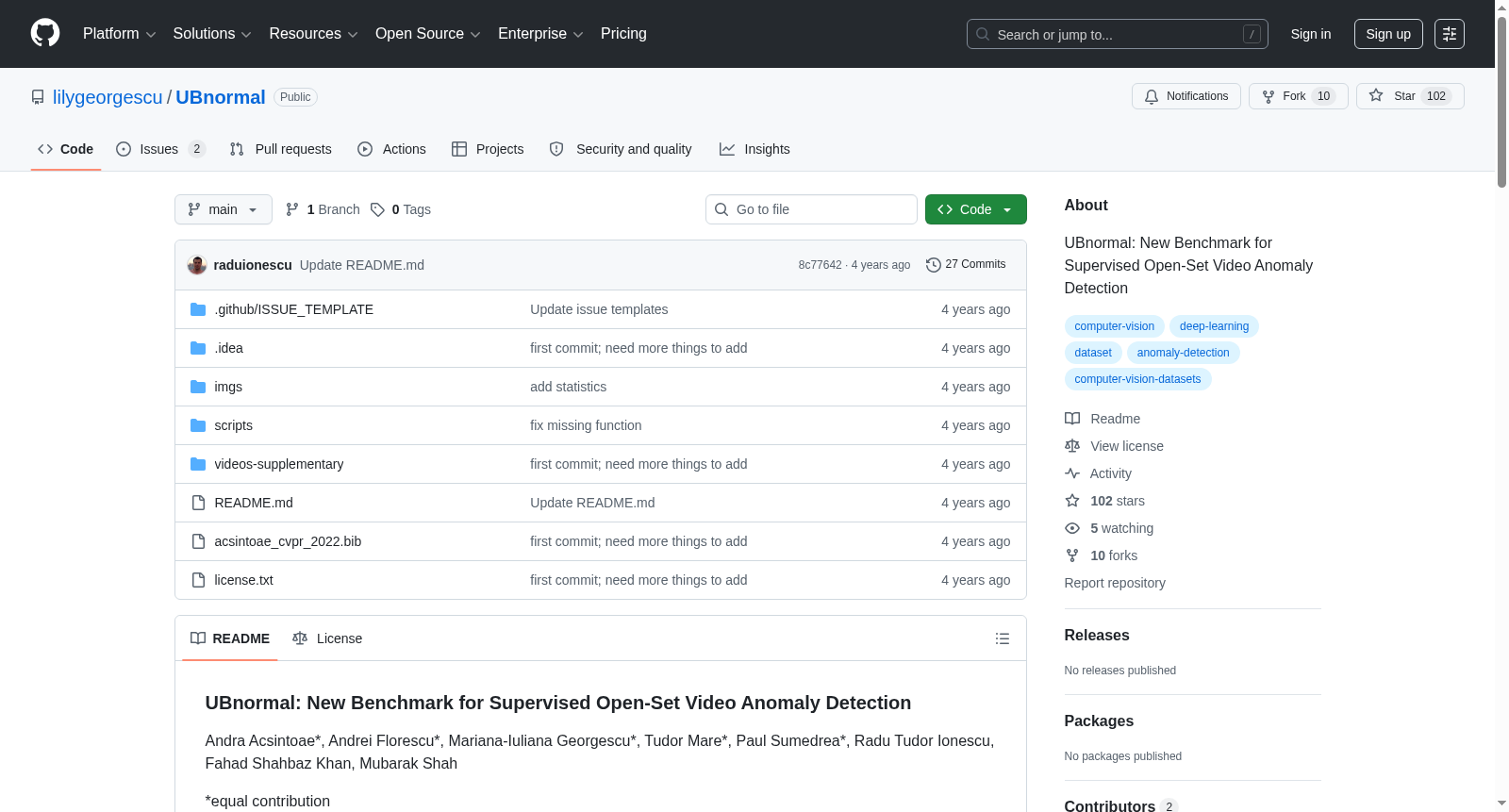Switch to the Issues tab
The image size is (1509, 812).
point(160,149)
